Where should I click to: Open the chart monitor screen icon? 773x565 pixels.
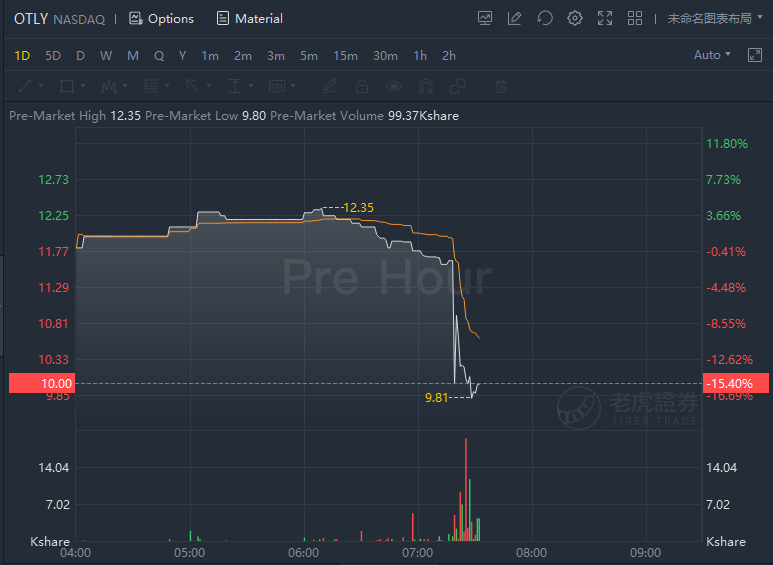point(485,19)
